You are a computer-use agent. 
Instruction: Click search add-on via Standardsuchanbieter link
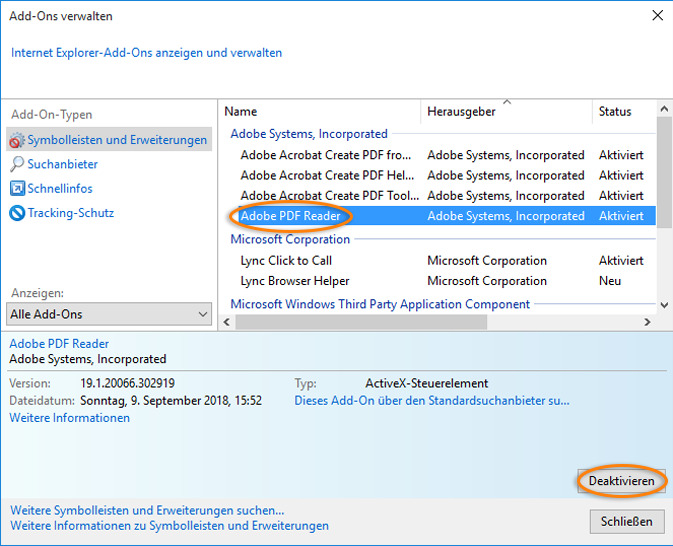click(431, 400)
